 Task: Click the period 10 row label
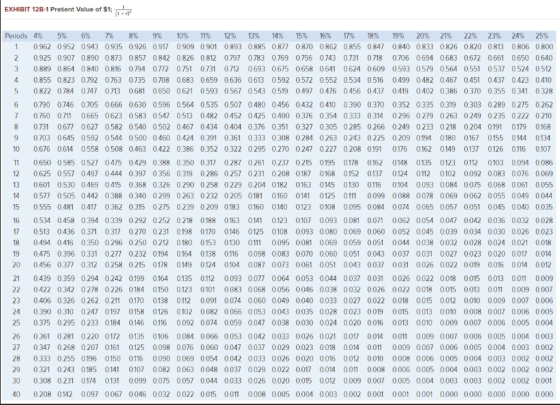coord(16,149)
